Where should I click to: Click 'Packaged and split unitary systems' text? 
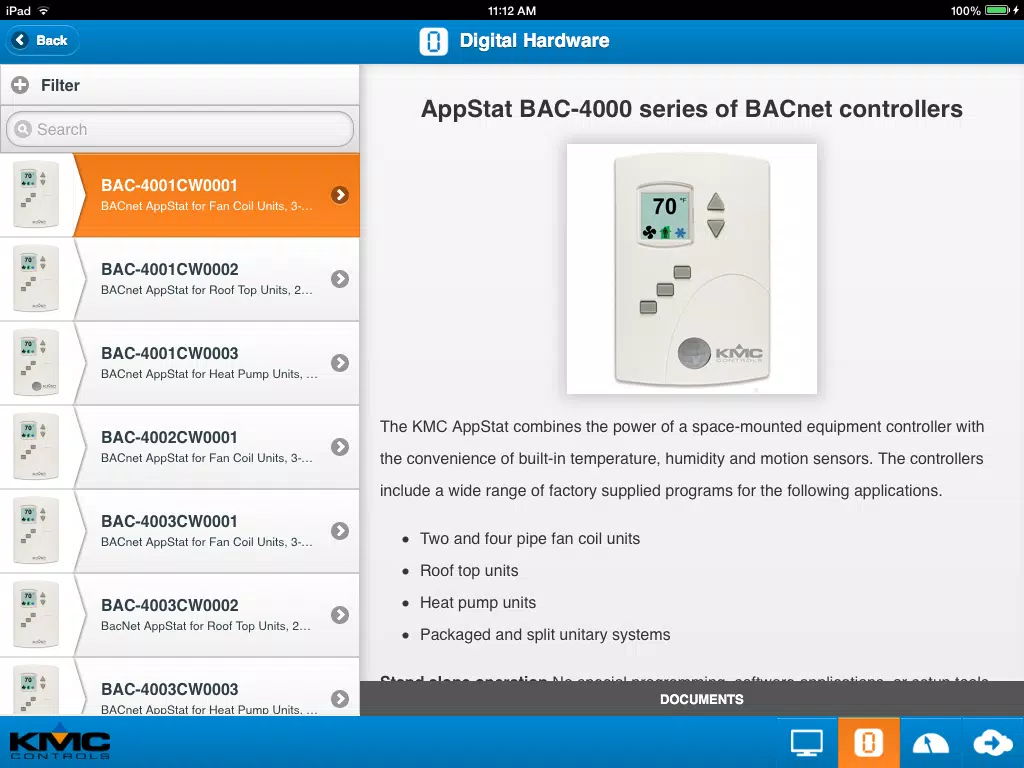[545, 635]
